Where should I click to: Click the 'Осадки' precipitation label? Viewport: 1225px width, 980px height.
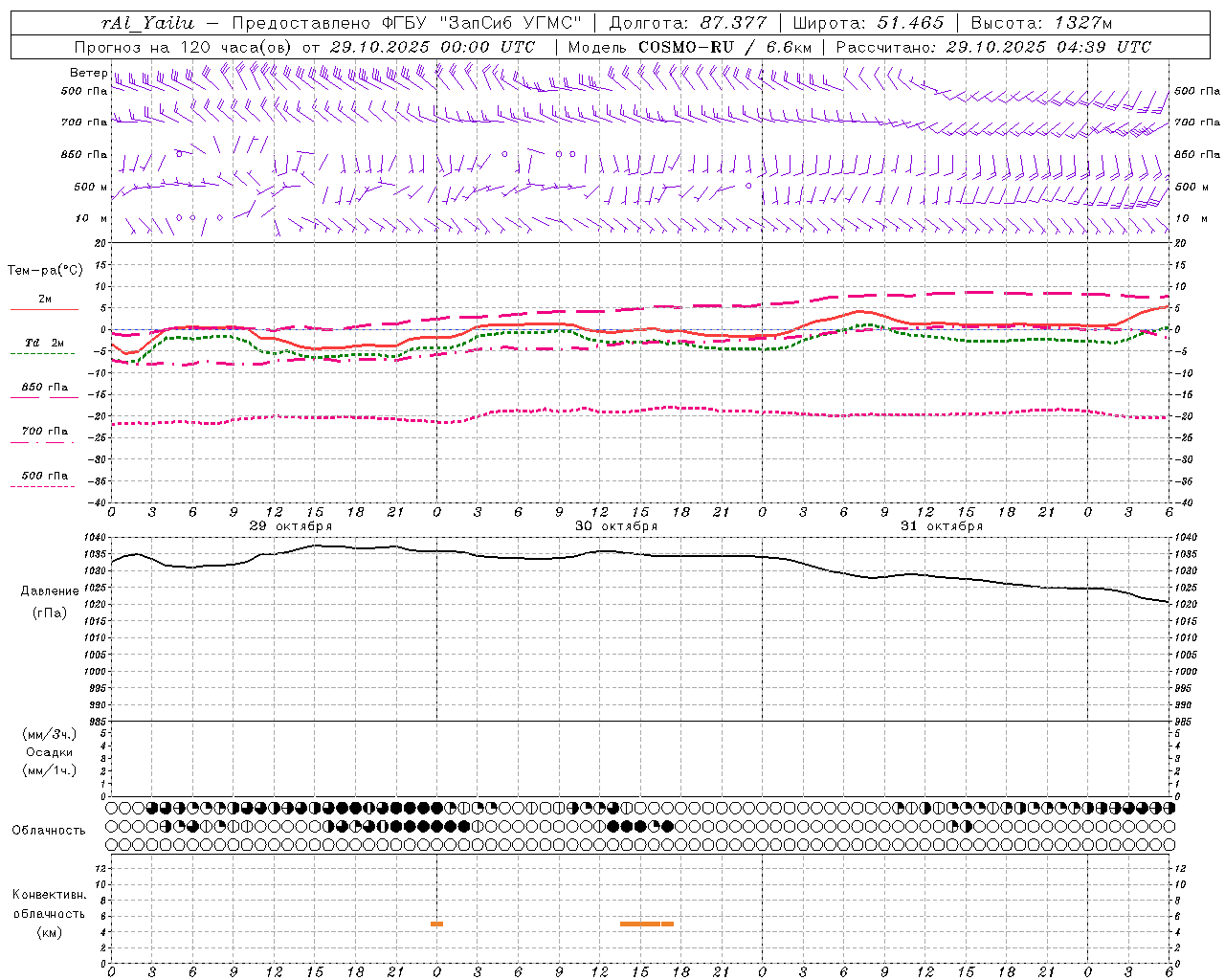pos(50,752)
